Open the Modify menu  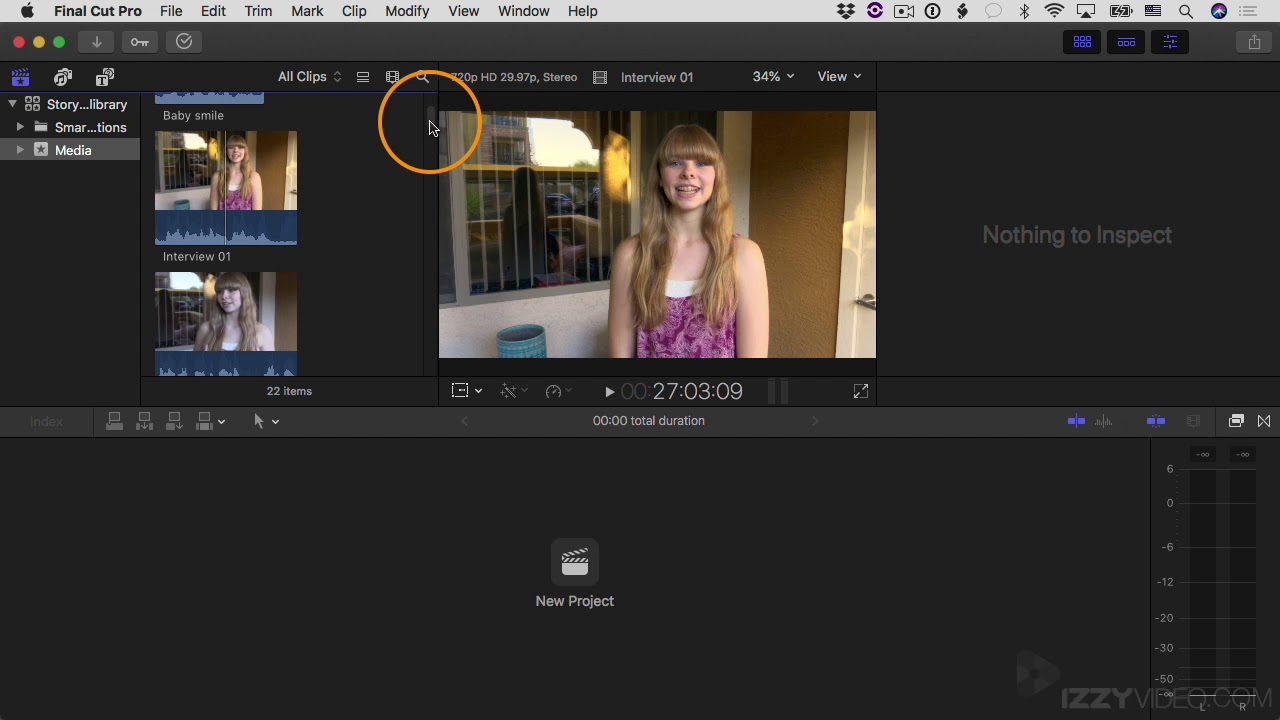click(407, 11)
